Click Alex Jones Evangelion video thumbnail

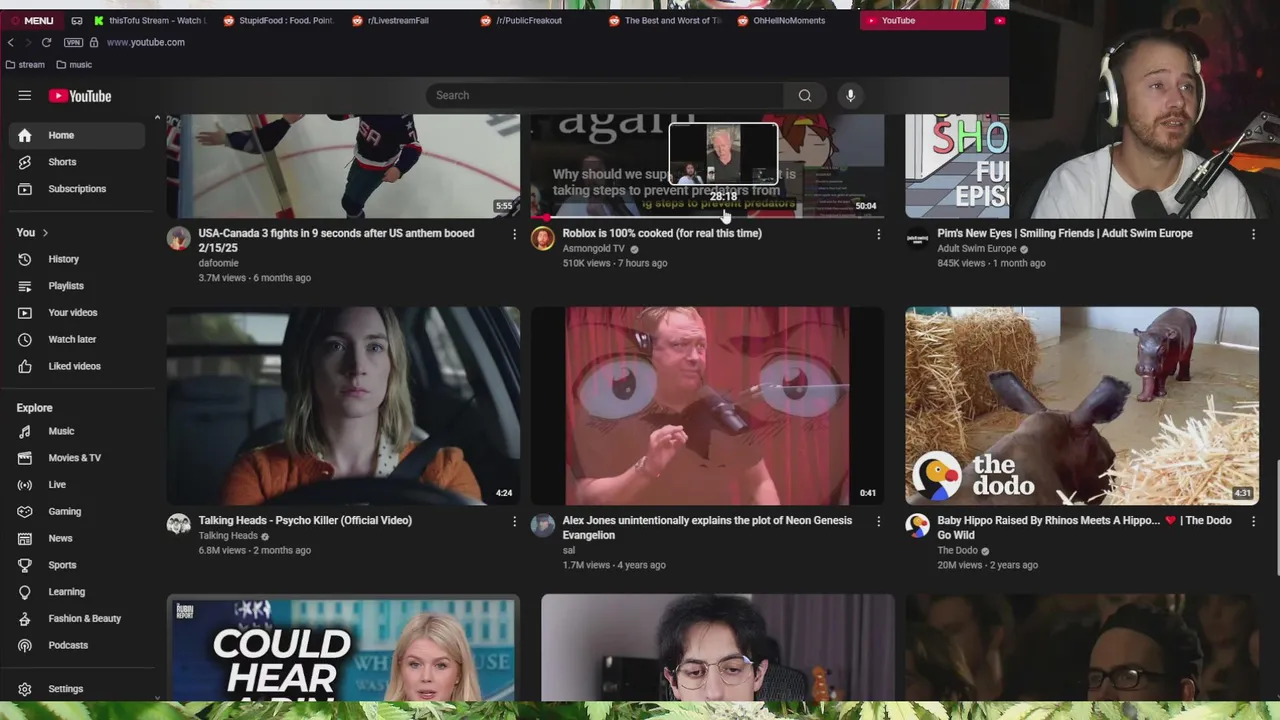pos(707,405)
